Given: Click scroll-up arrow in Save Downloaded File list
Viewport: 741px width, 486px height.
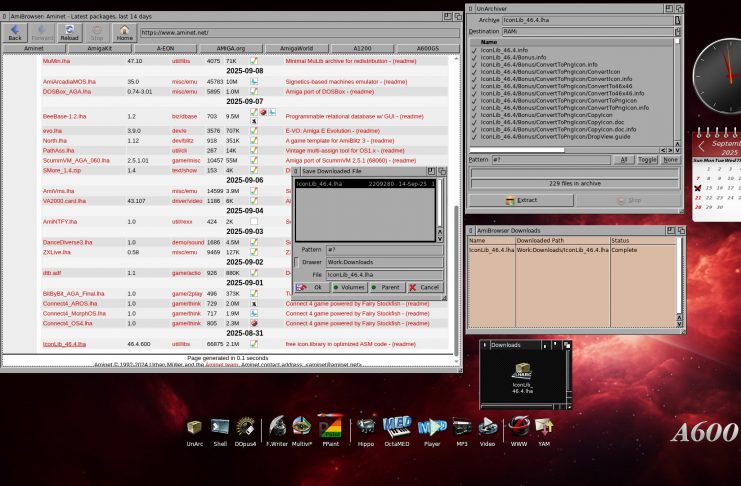Looking at the screenshot, I should pyautogui.click(x=439, y=232).
